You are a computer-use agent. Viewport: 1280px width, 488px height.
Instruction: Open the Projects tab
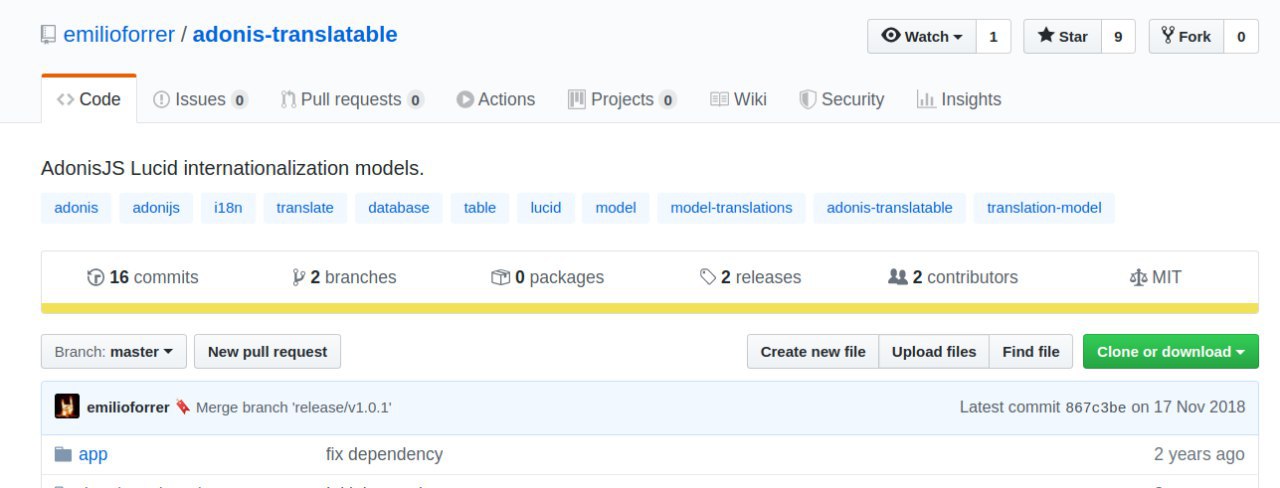(x=622, y=99)
